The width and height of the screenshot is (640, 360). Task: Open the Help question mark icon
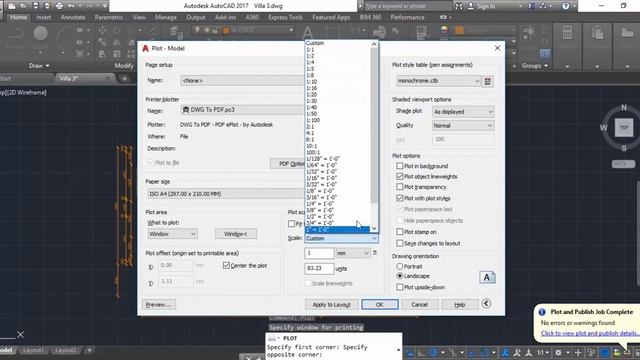point(565,6)
